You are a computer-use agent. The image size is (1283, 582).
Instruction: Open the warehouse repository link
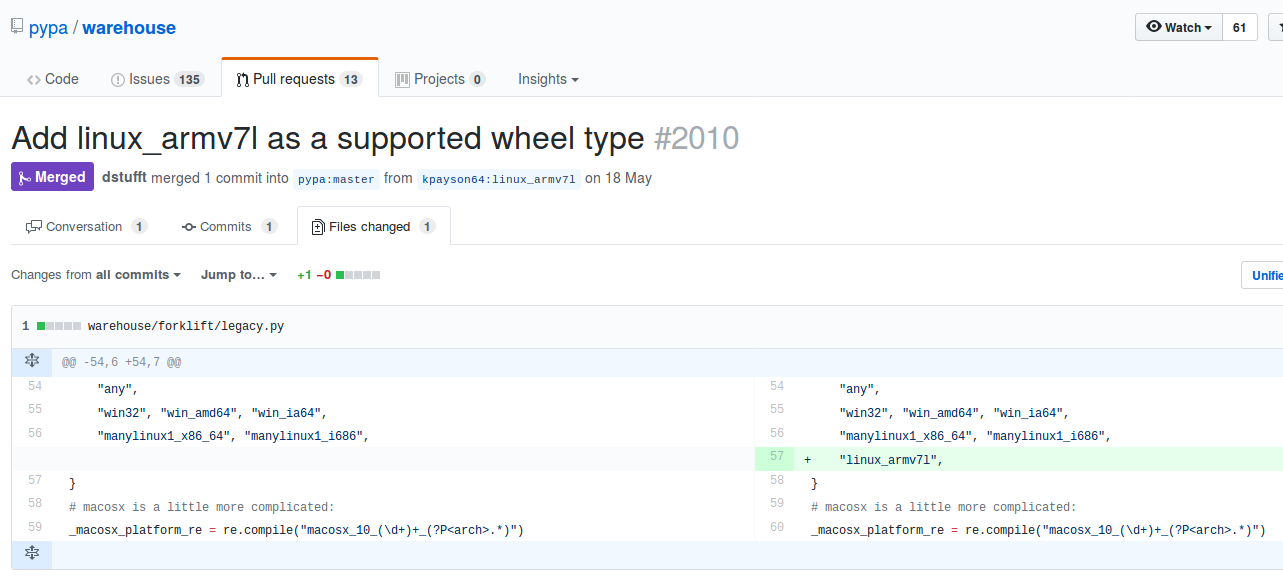tap(129, 27)
